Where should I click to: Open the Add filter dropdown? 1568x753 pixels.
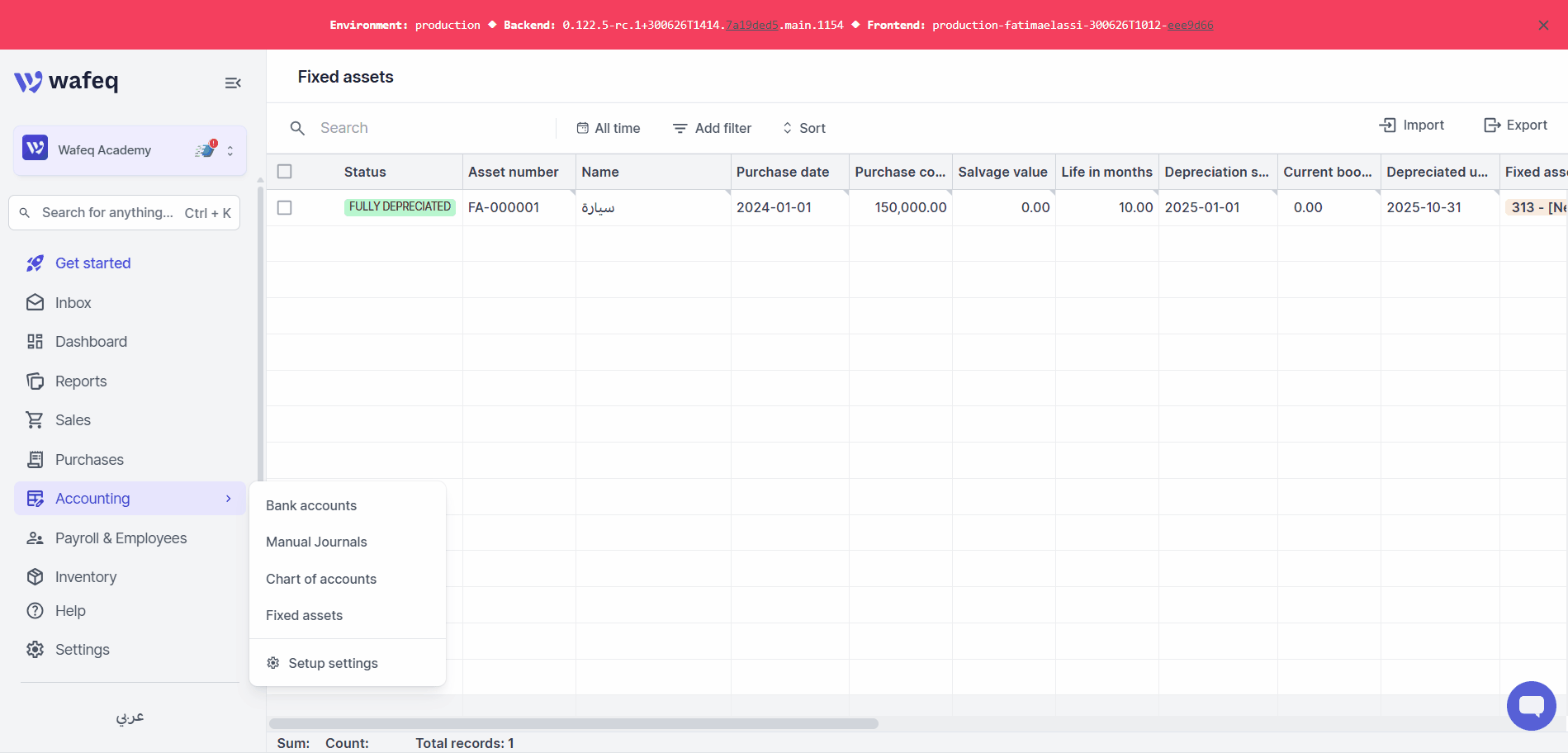point(712,128)
